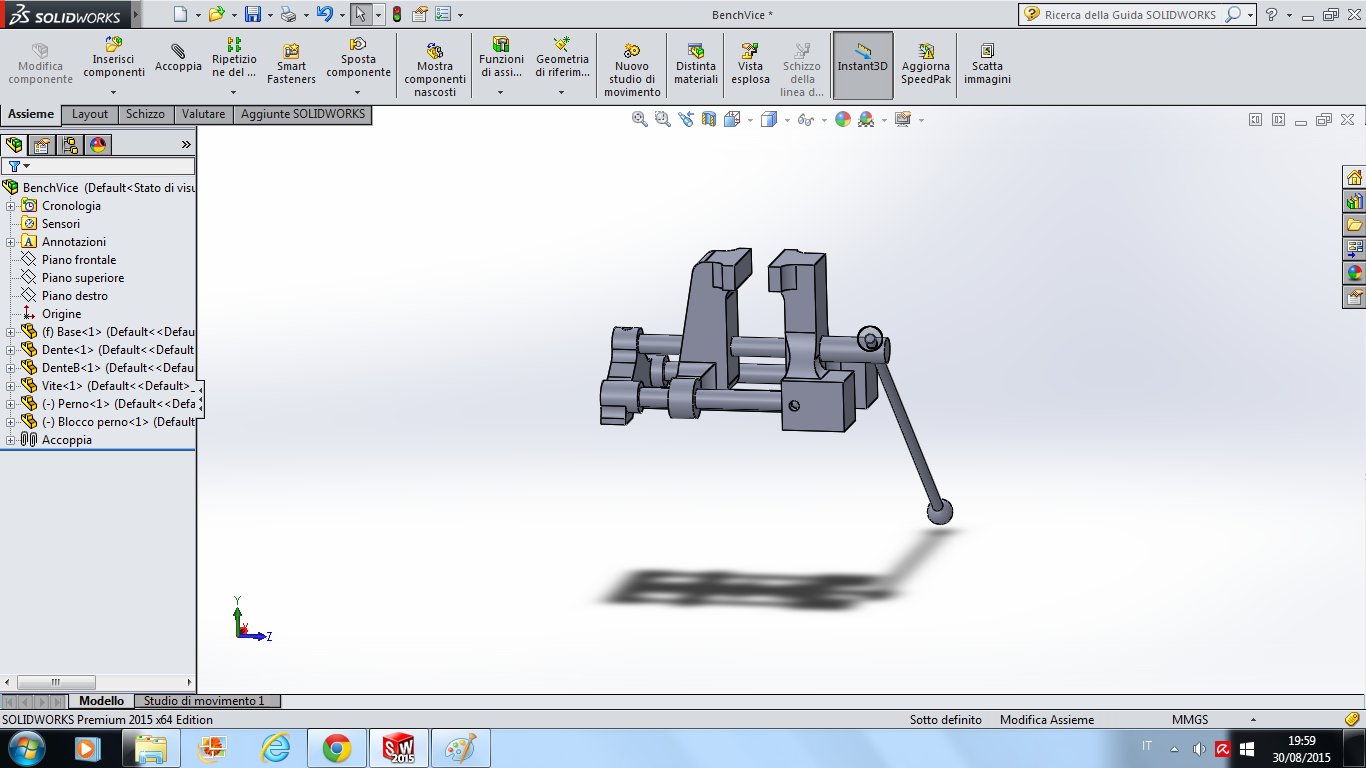Open SOLIDWORKS Resources home task pane

pyautogui.click(x=1354, y=178)
